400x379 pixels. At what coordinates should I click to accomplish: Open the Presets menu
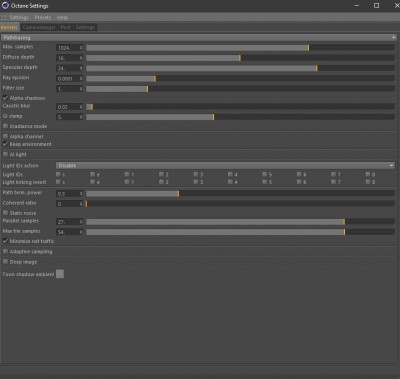[43, 17]
